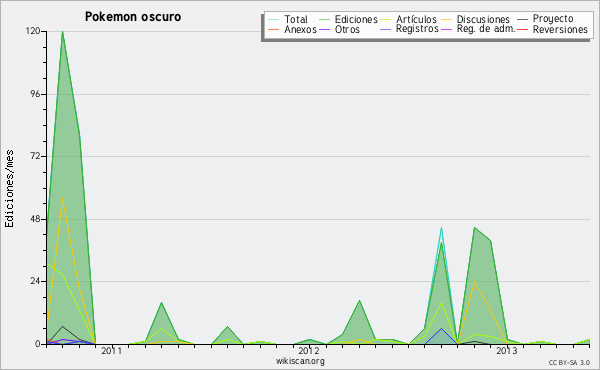Click the 'Ediciones/mes' y-axis title
The height and width of the screenshot is (370, 600).
click(9, 189)
